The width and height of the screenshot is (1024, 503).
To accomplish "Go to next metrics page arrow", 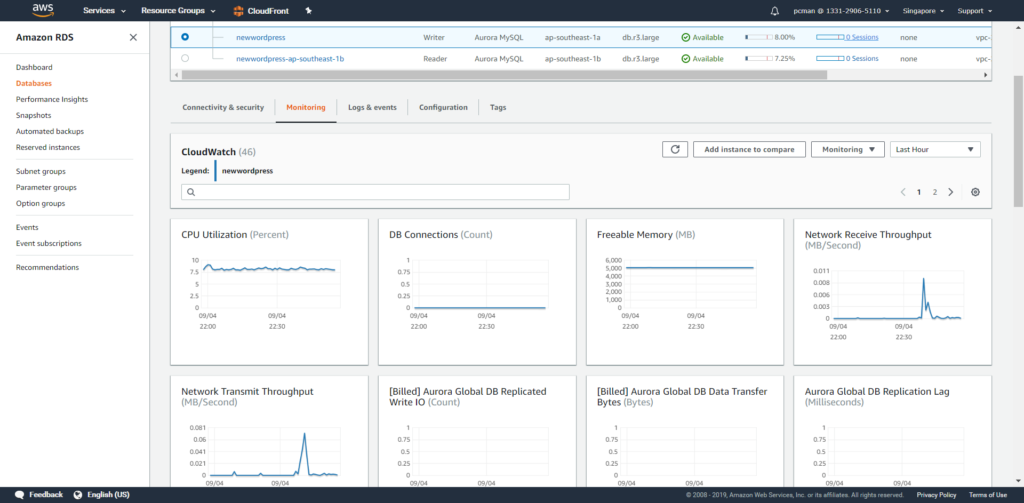I will (x=951, y=192).
